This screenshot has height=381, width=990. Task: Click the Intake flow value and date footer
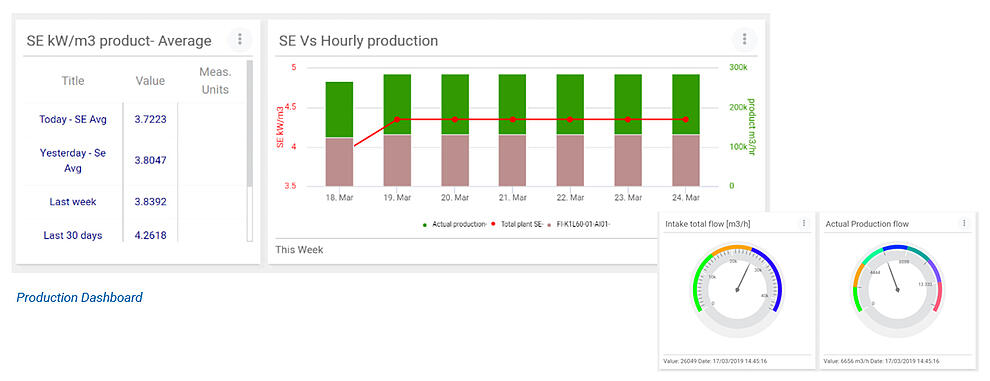715,361
